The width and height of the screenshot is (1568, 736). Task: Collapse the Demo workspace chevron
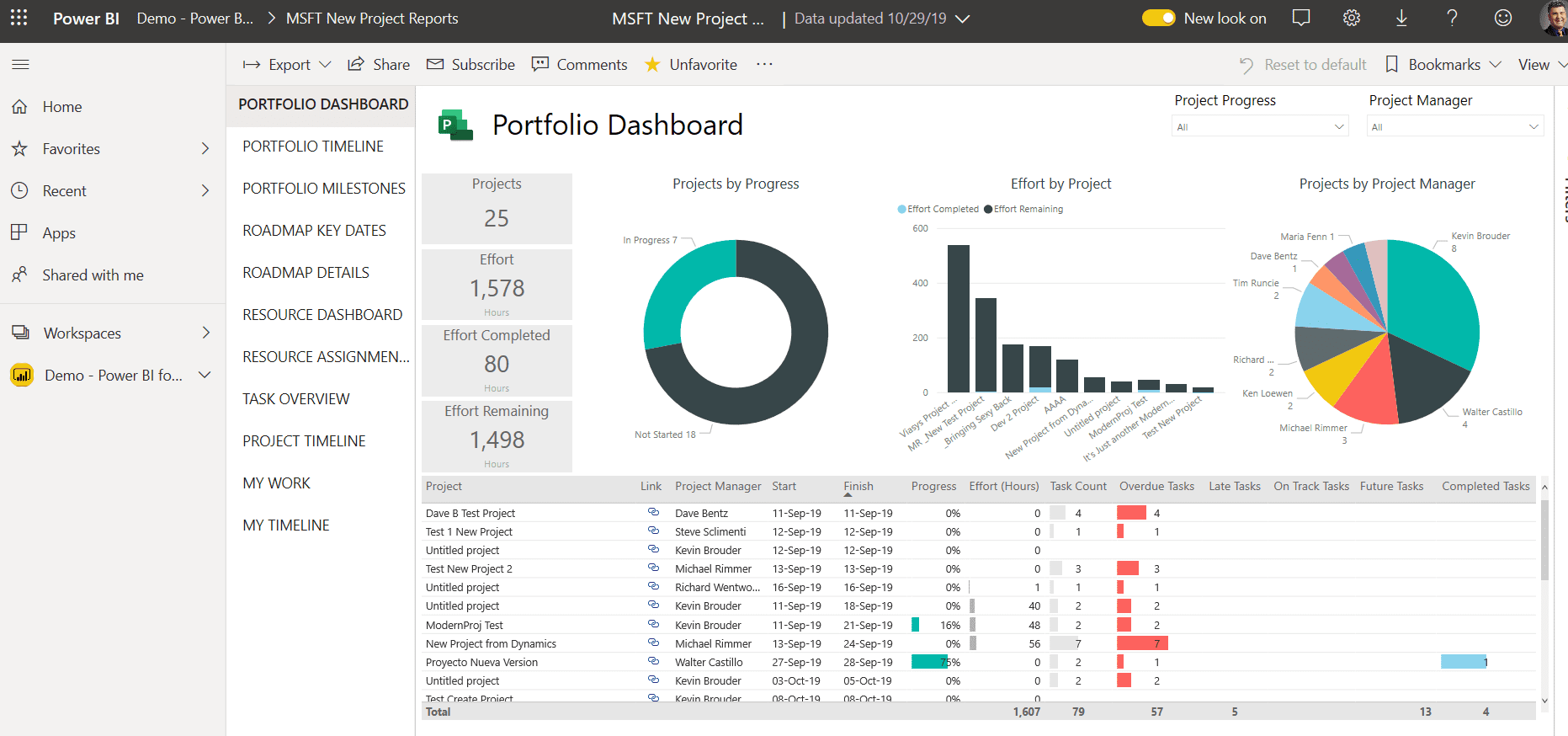click(205, 375)
